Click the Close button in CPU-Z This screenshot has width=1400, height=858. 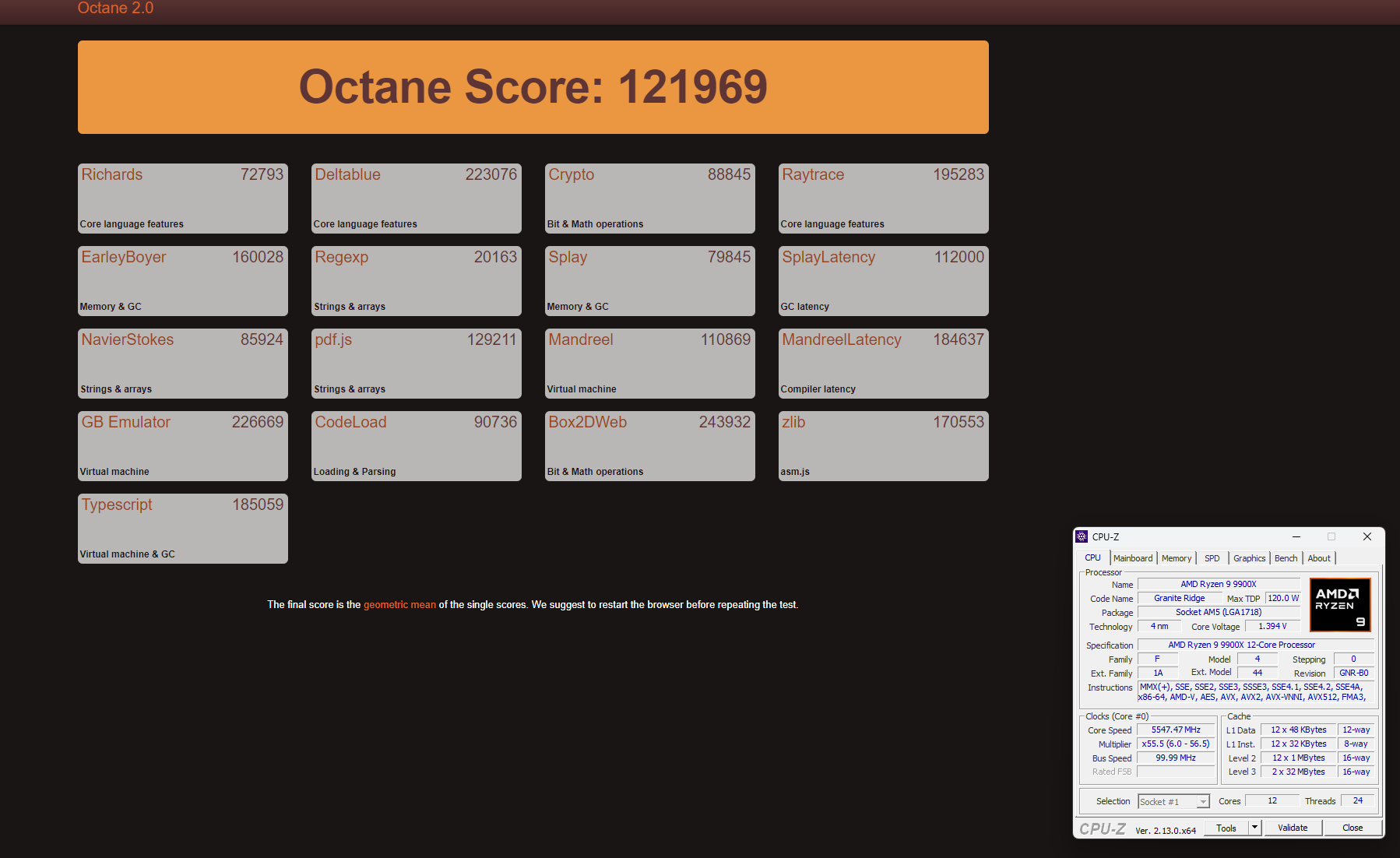[x=1353, y=828]
